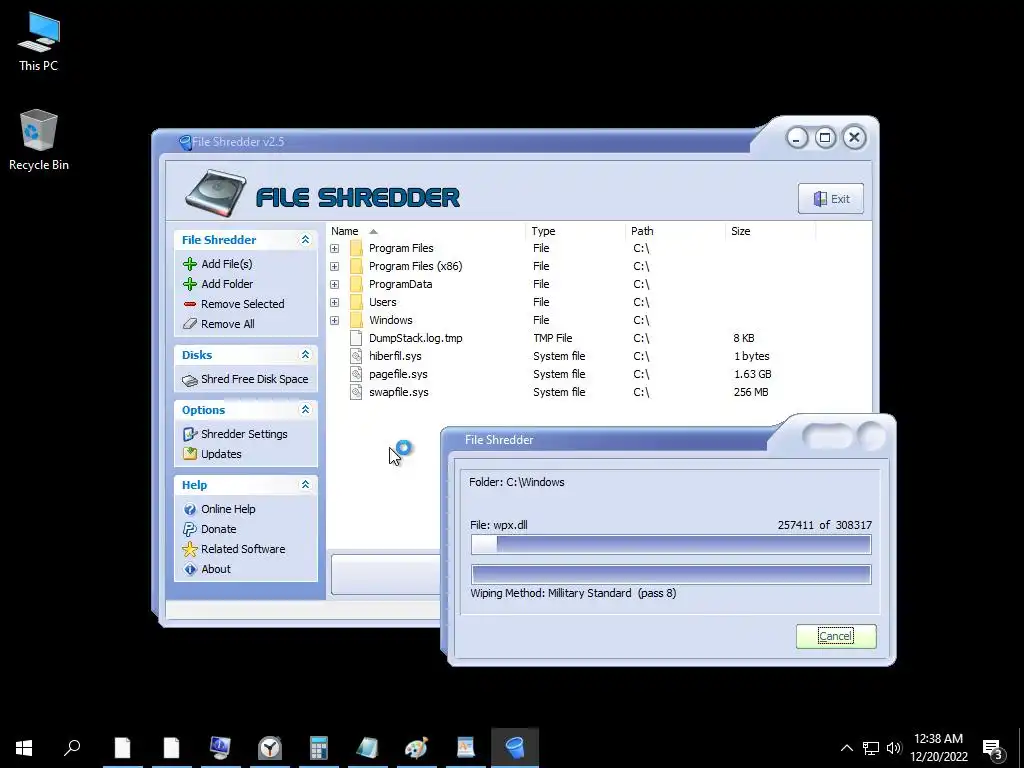
Task: Expand the Users tree node
Action: tap(334, 302)
